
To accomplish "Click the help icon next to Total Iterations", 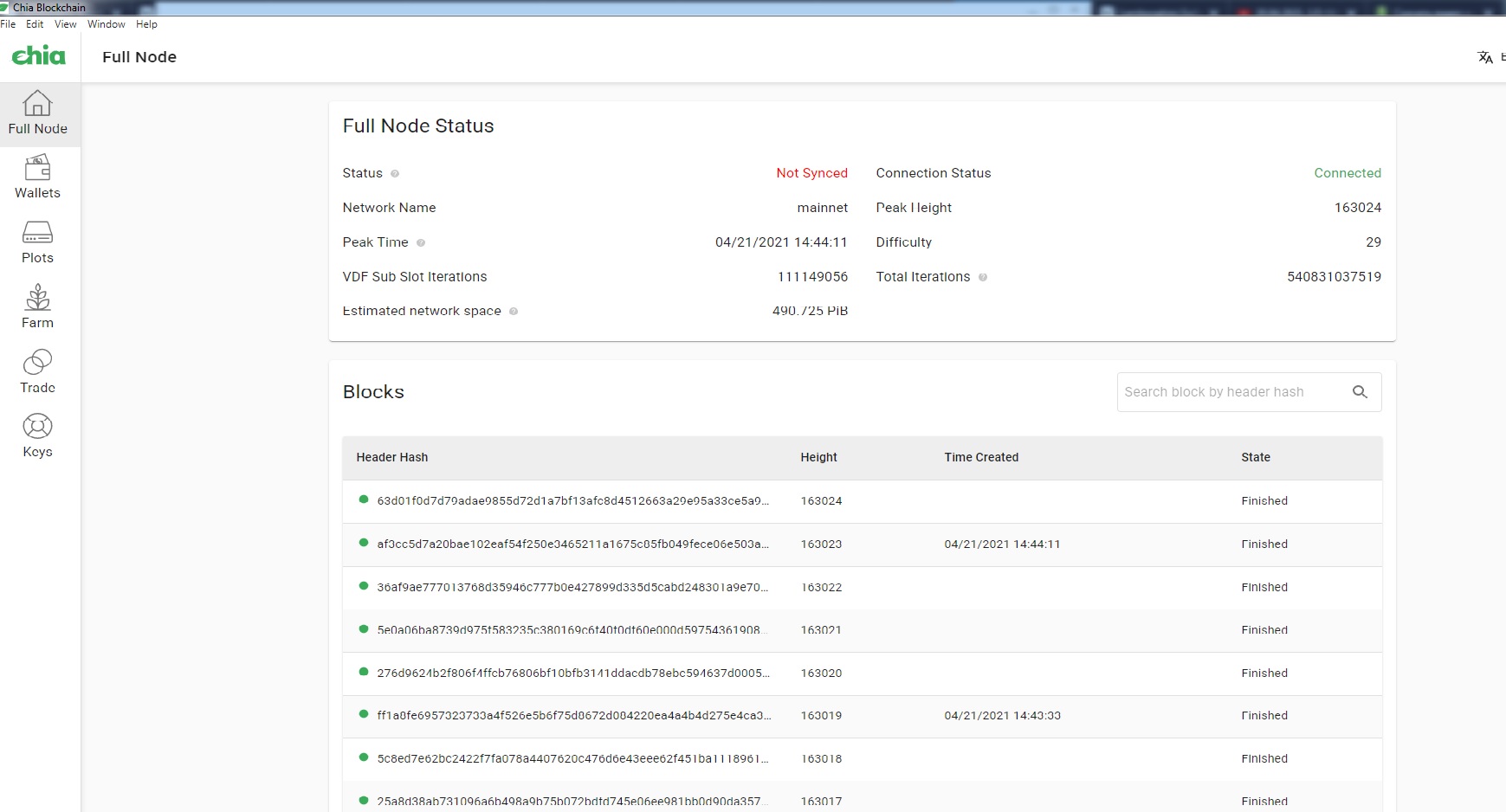I will pos(983,277).
